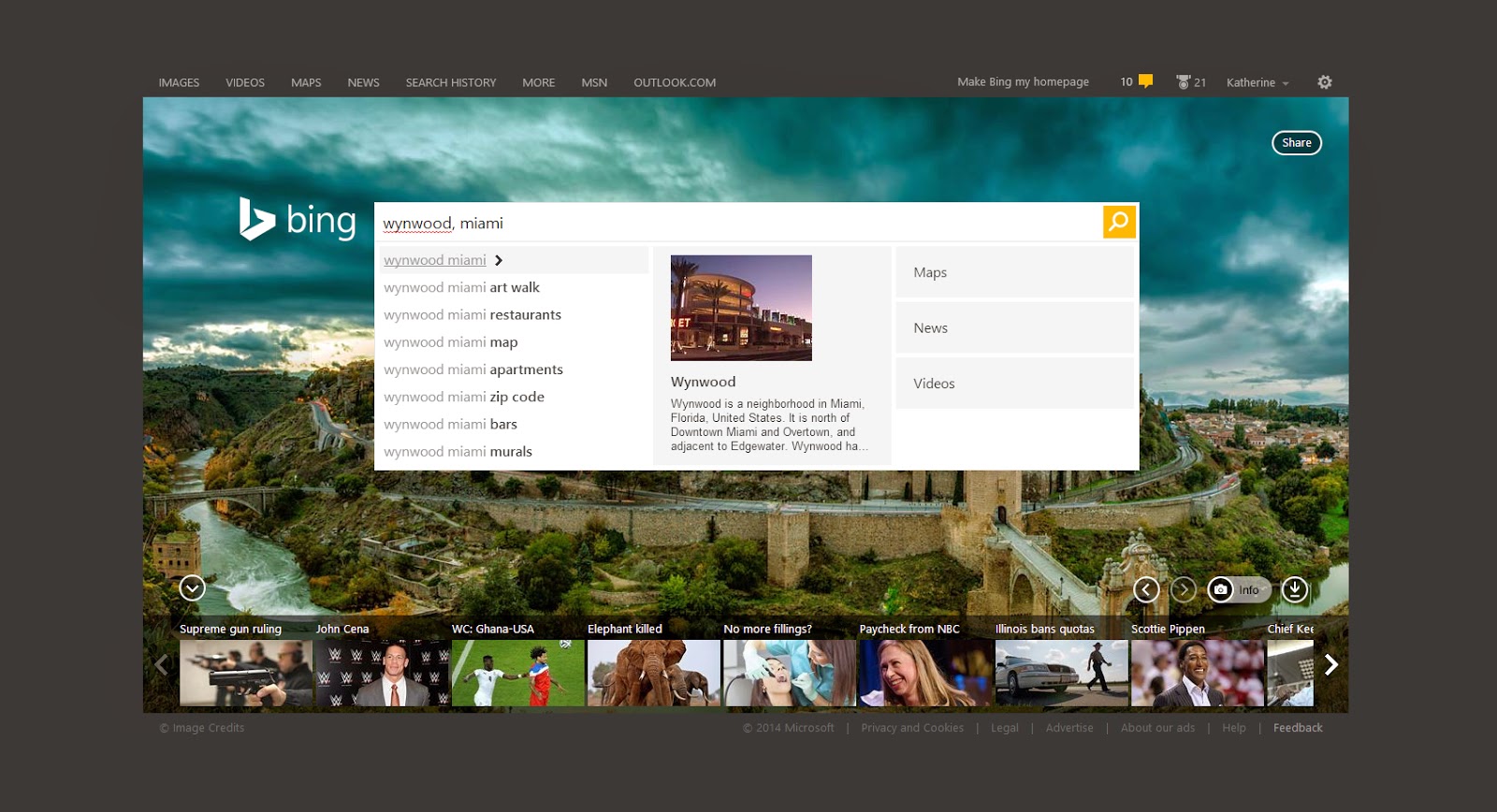Image resolution: width=1497 pixels, height=812 pixels.
Task: Open Scottie Pippen news thumbnail
Action: (x=1198, y=673)
